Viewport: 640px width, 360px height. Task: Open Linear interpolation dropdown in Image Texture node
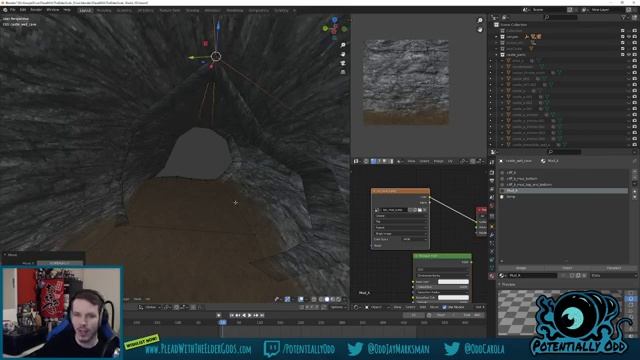pos(400,216)
